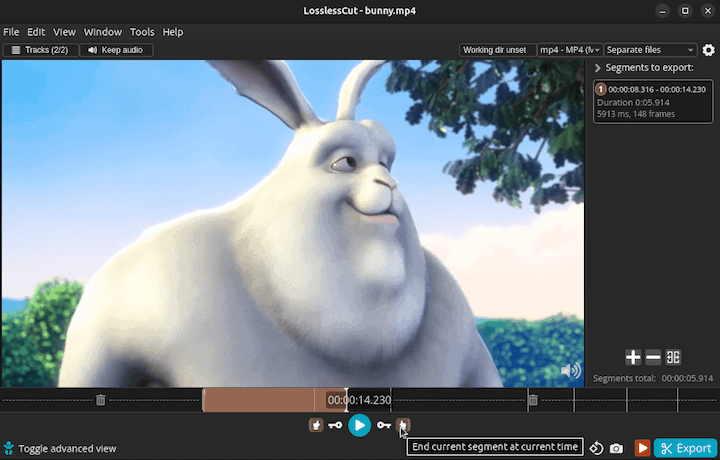This screenshot has width=720, height=460.
Task: Open Tracks (2/2) button
Action: pyautogui.click(x=40, y=50)
